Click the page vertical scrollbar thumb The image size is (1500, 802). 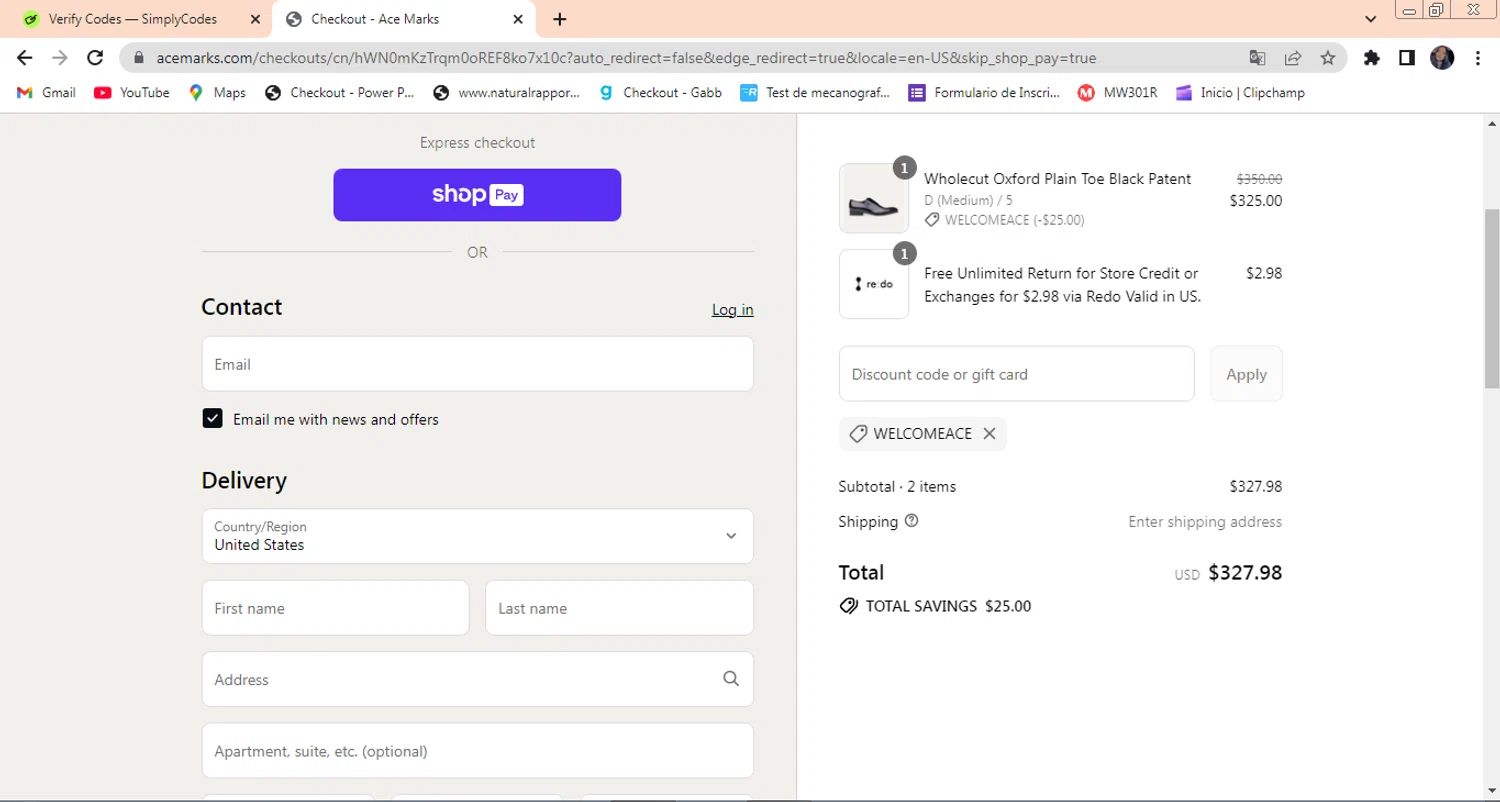[x=1491, y=298]
